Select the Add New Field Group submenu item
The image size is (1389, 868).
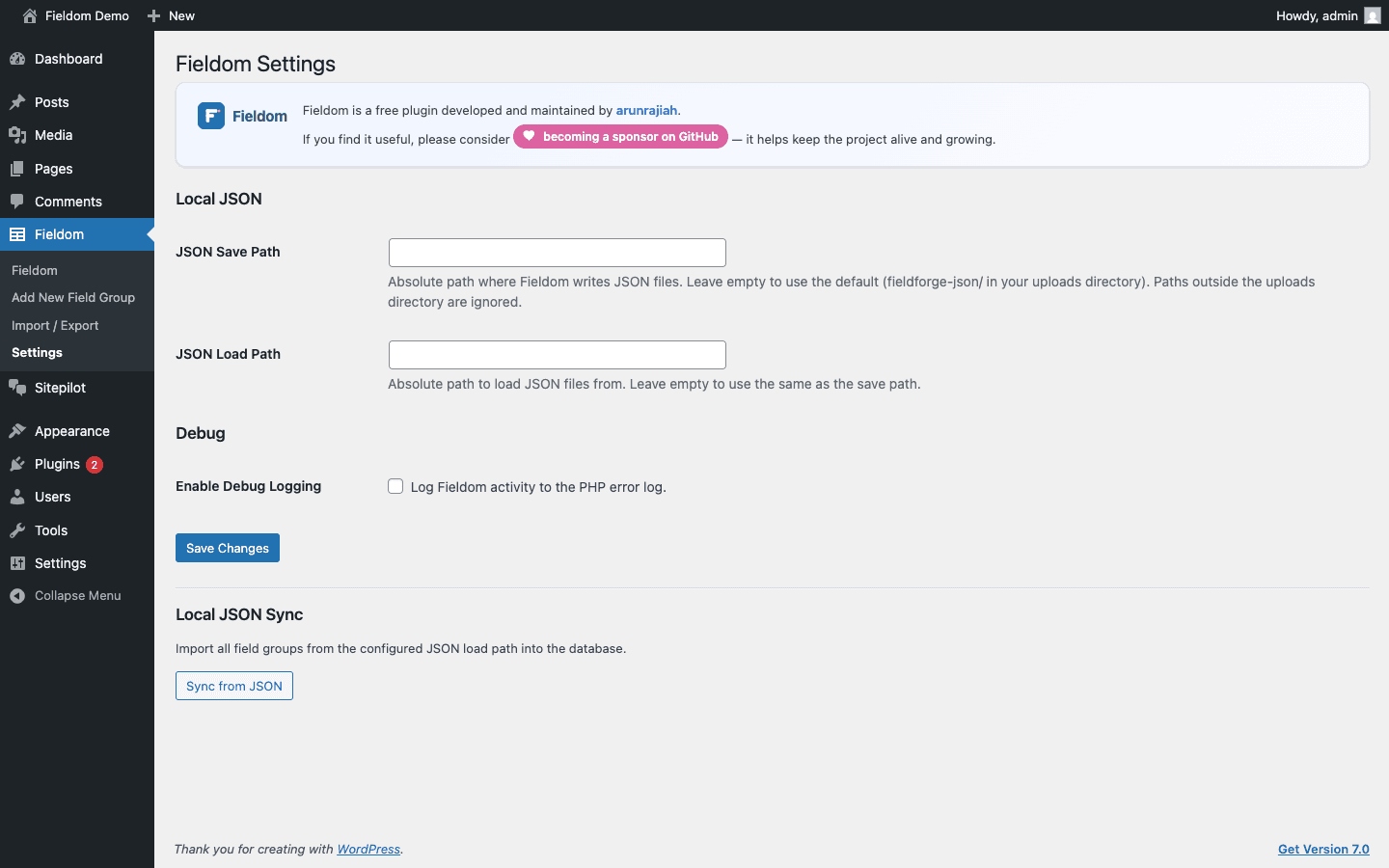point(73,297)
